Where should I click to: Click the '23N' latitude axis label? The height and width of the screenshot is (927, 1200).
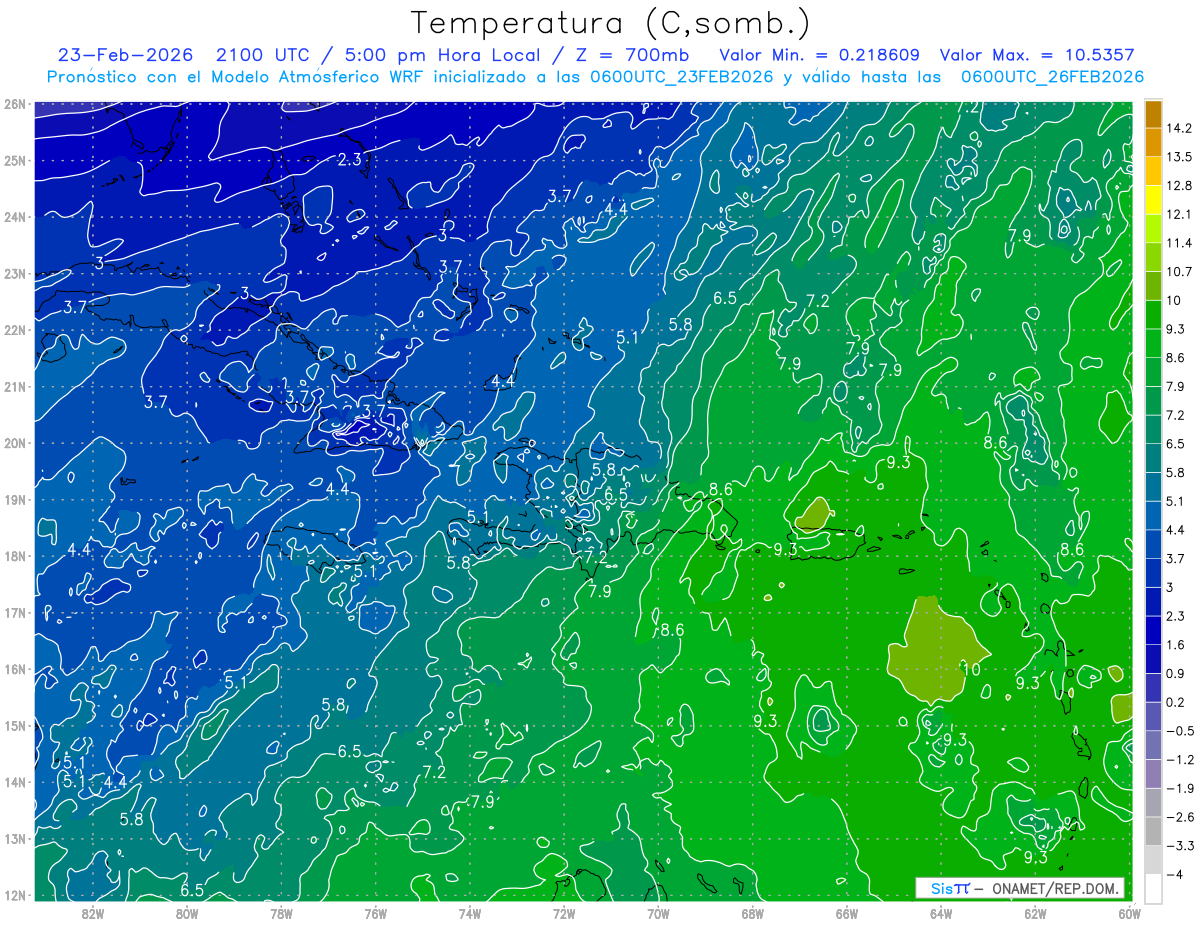pos(15,273)
